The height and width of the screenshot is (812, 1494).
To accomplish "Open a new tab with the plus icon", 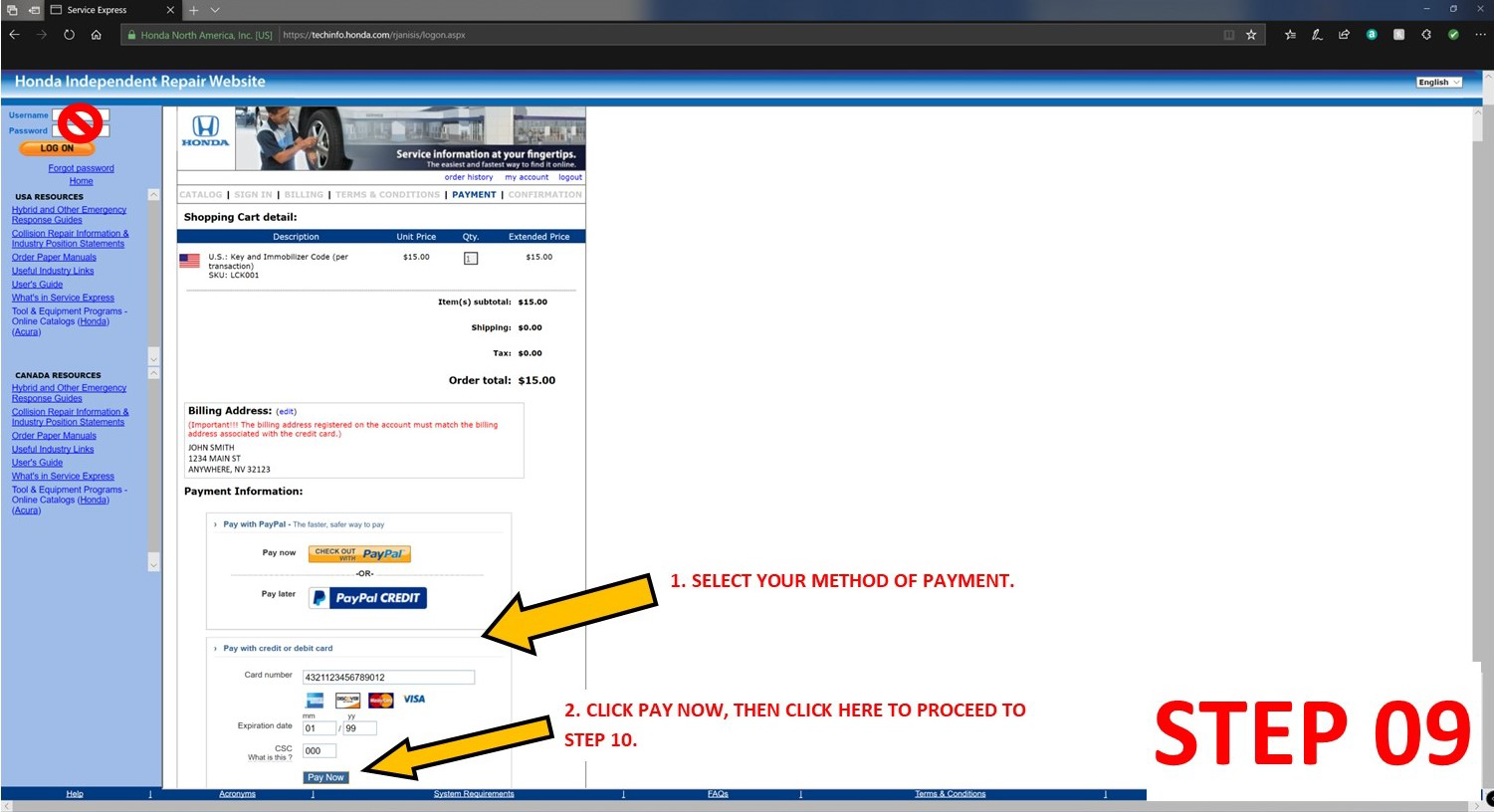I will (x=194, y=10).
